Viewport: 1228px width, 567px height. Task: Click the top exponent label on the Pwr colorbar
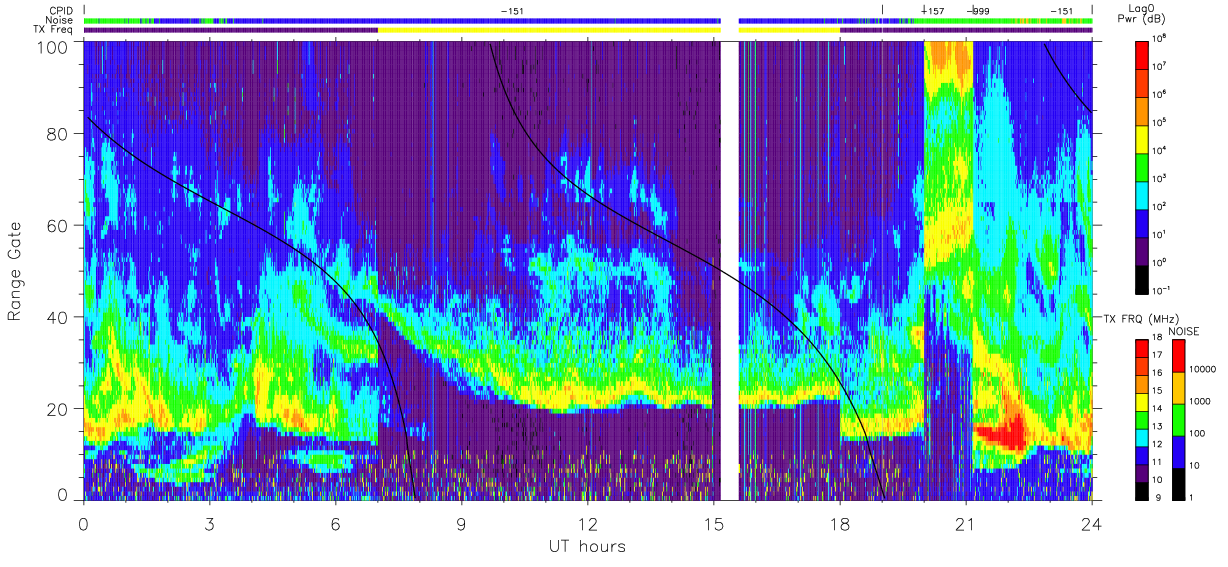coord(1161,37)
